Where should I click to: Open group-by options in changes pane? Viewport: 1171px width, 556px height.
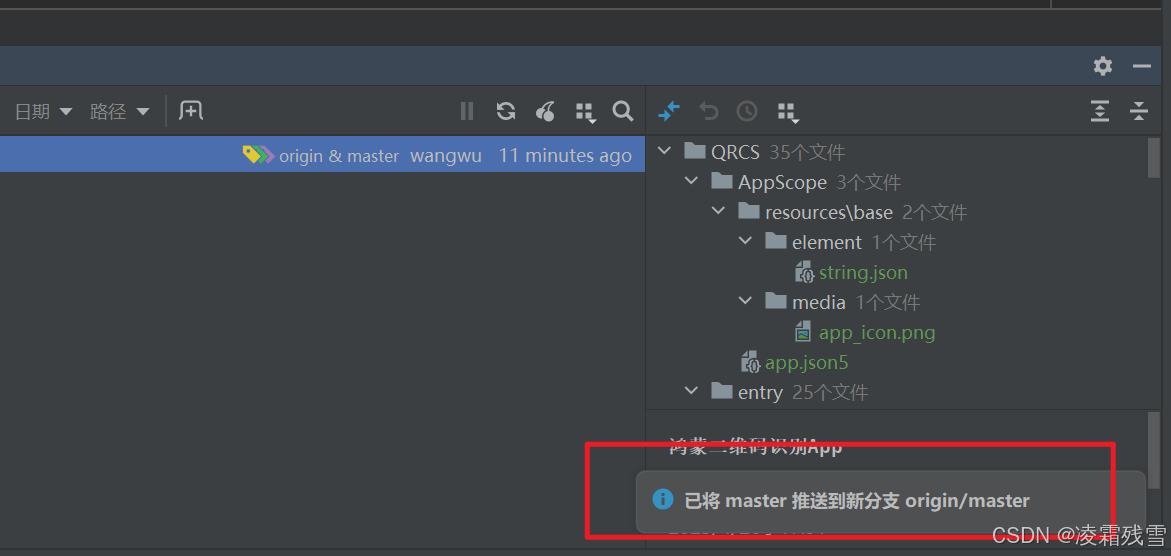click(x=788, y=112)
